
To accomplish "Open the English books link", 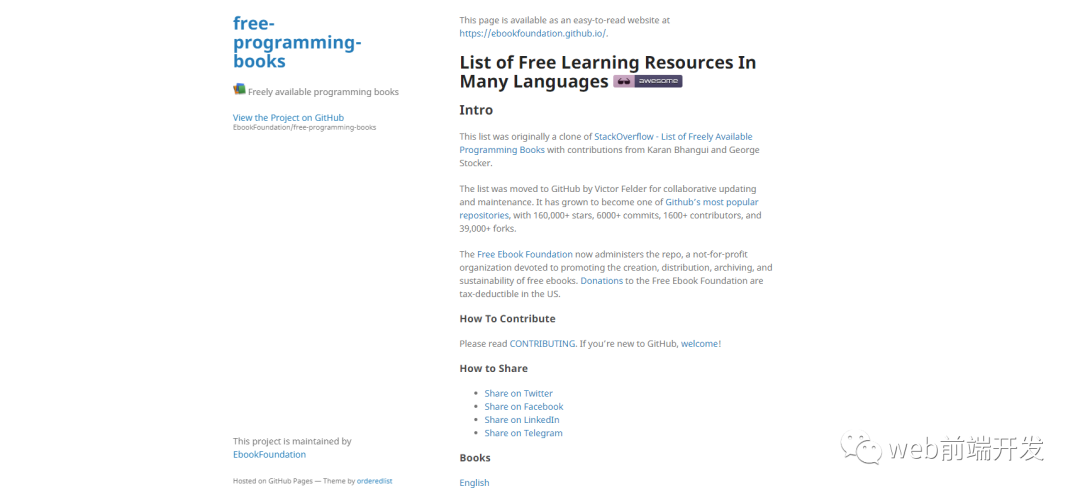I will click(x=474, y=483).
